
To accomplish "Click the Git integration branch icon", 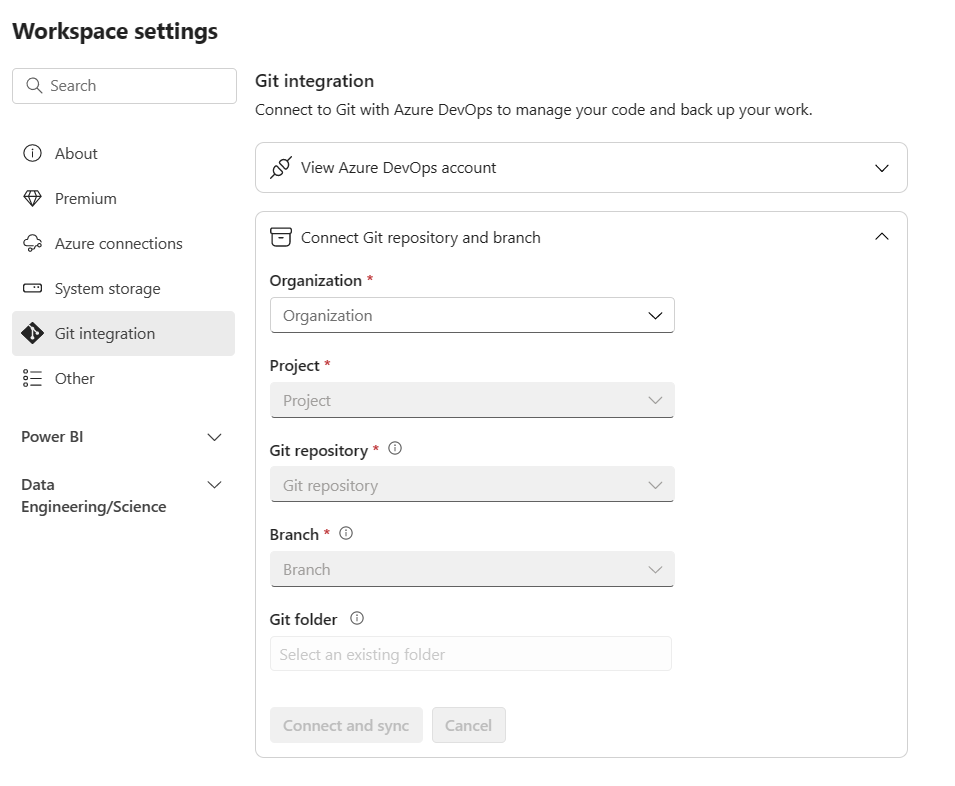I will [31, 333].
